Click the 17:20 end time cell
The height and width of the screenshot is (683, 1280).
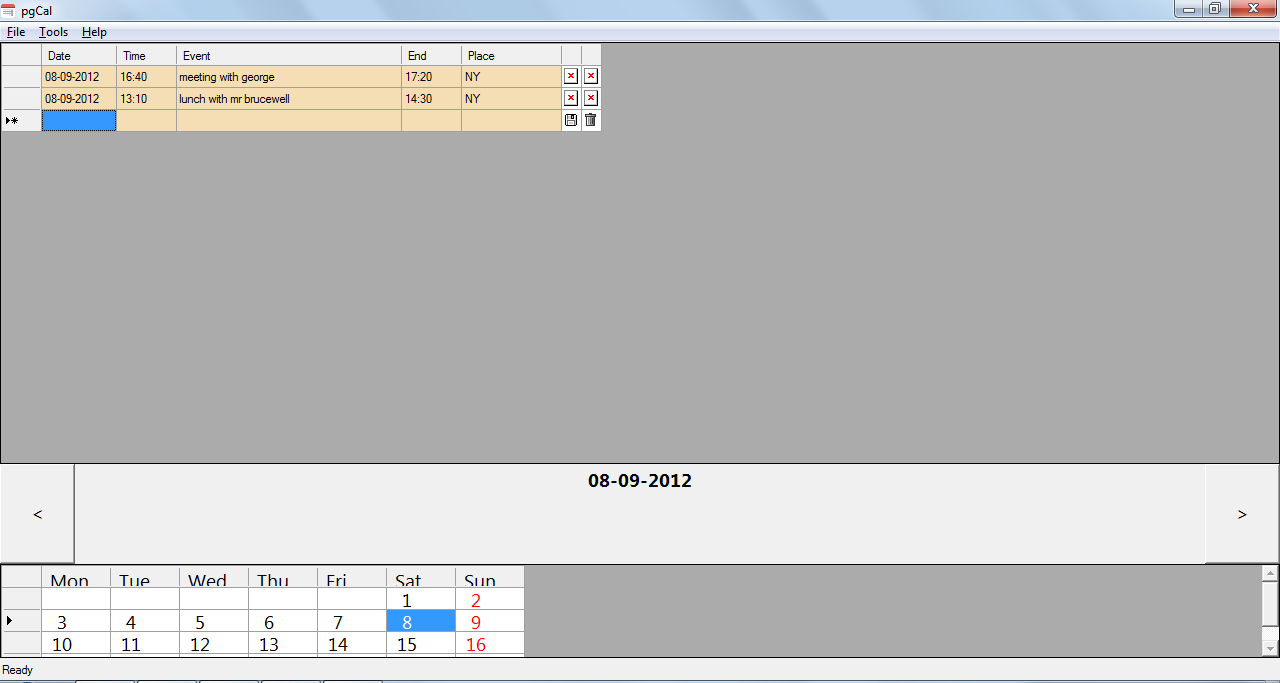[x=432, y=76]
